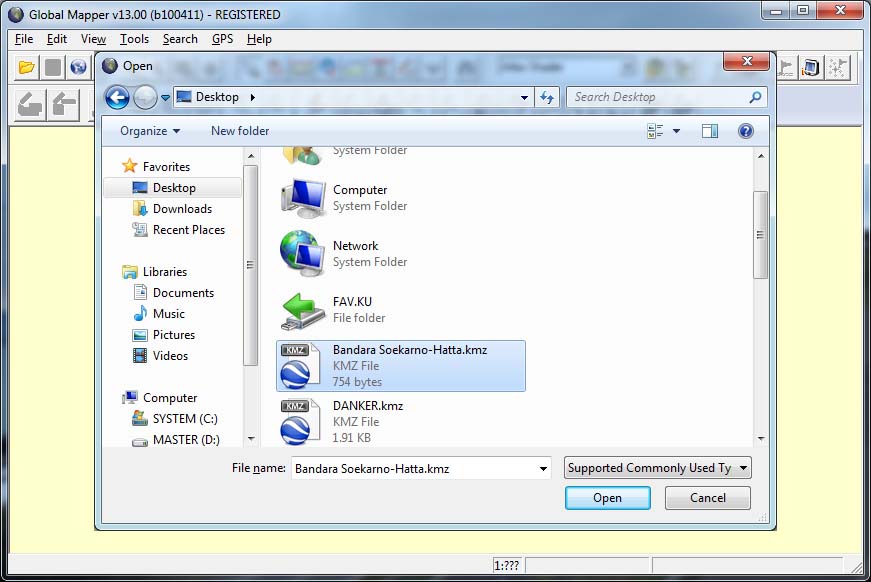
Task: Click the 3D view toolbar icon
Action: pos(811,68)
